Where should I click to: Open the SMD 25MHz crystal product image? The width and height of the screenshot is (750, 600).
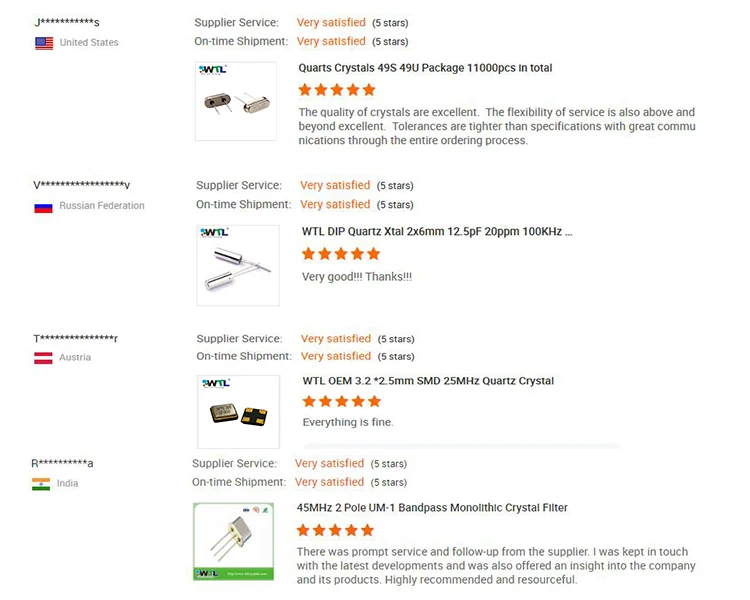tap(238, 411)
